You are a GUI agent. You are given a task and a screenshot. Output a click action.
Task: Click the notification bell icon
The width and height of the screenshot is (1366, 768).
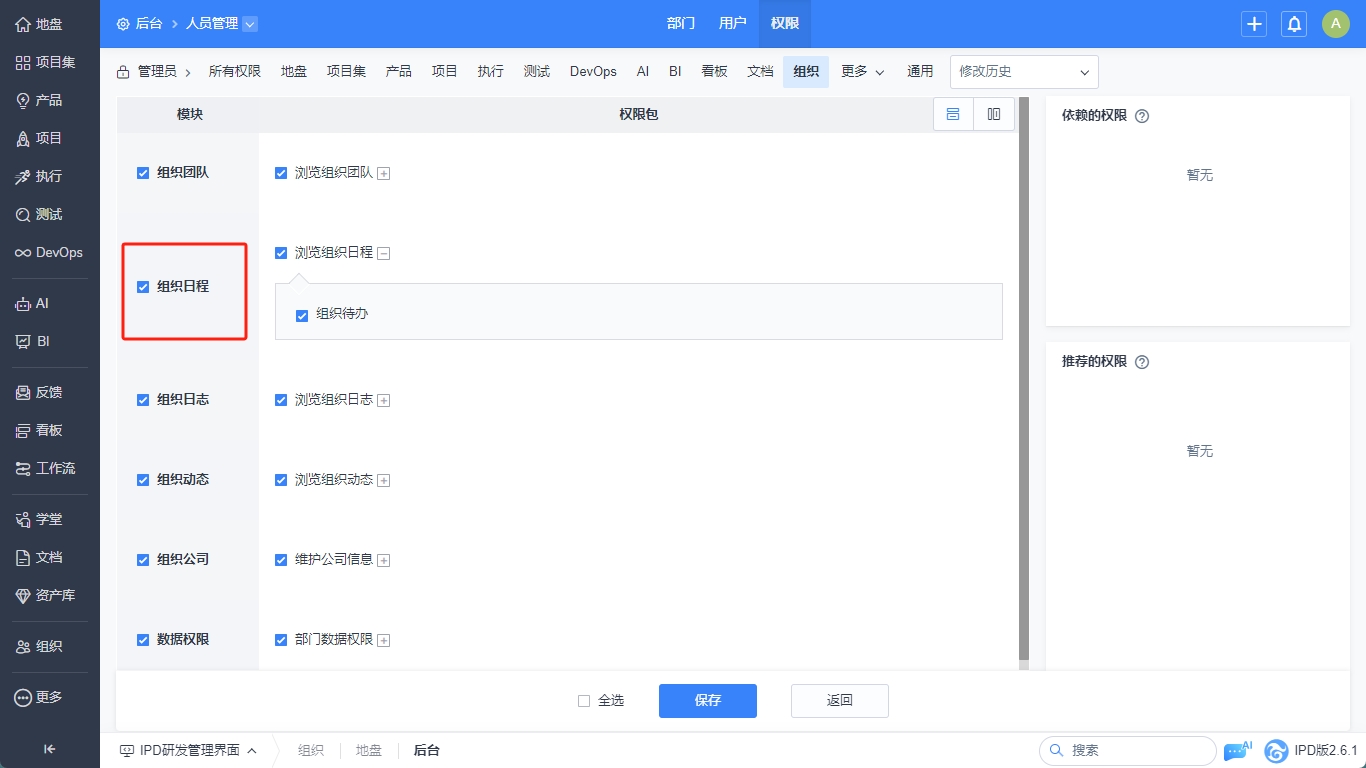click(x=1294, y=24)
